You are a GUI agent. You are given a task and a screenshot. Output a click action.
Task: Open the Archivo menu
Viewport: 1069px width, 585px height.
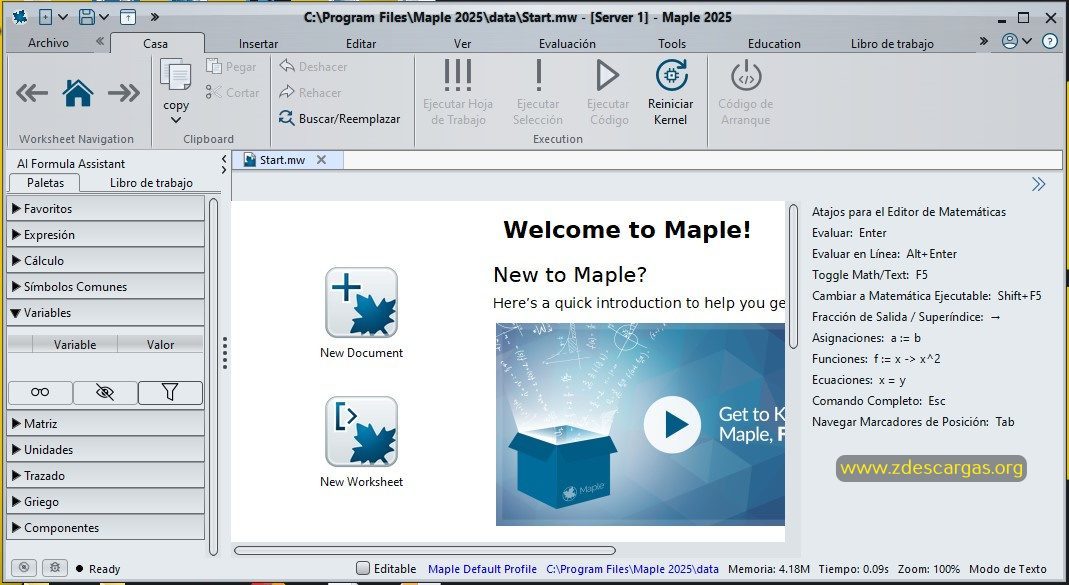point(48,42)
